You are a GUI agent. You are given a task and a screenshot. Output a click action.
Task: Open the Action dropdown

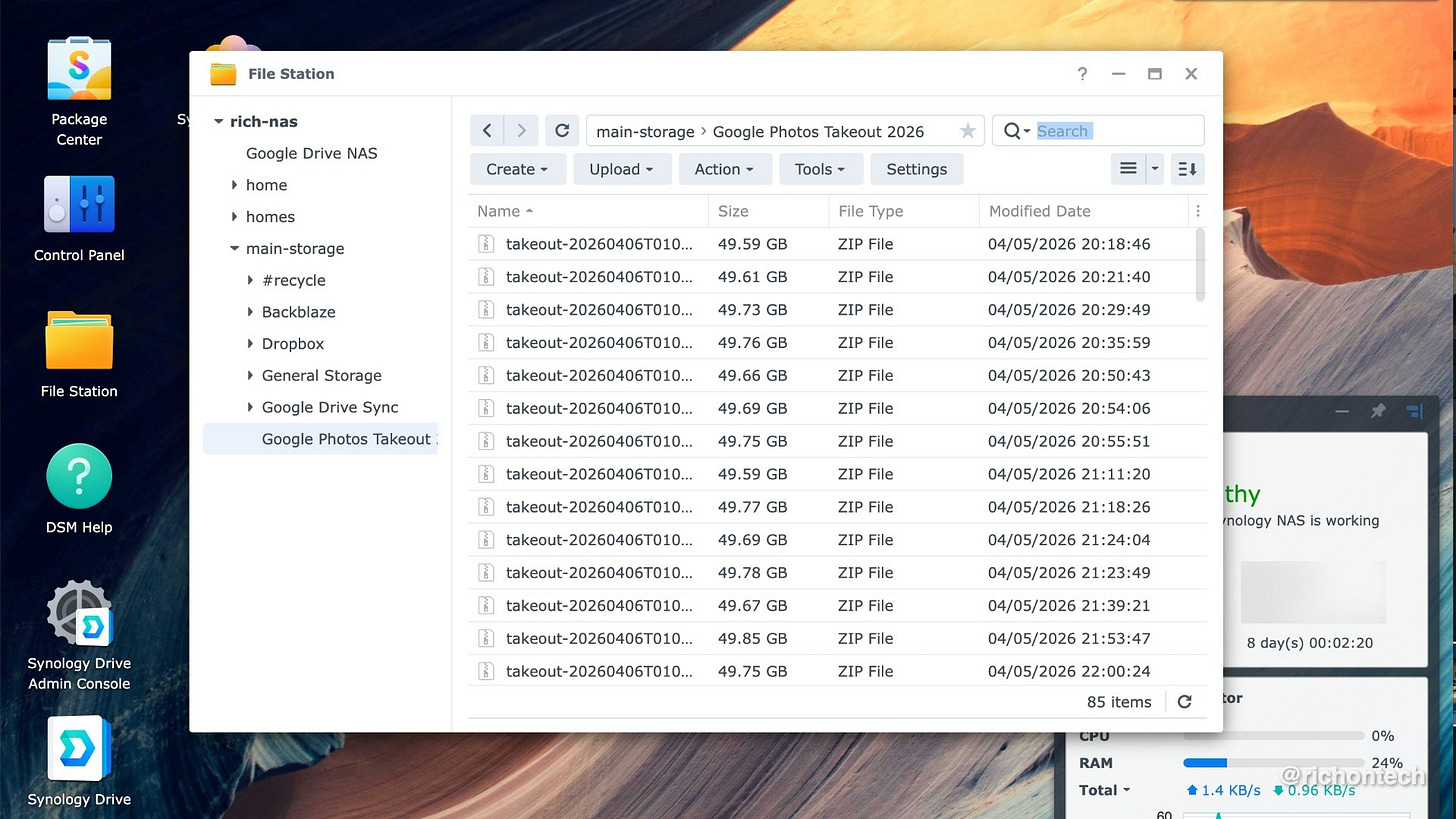click(725, 169)
